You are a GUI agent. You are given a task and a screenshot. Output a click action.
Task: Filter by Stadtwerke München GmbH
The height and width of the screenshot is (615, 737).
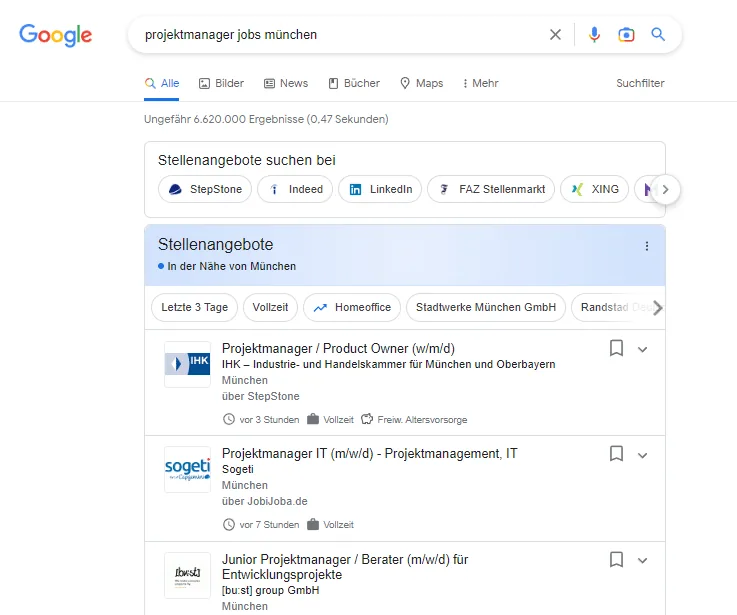click(x=486, y=307)
